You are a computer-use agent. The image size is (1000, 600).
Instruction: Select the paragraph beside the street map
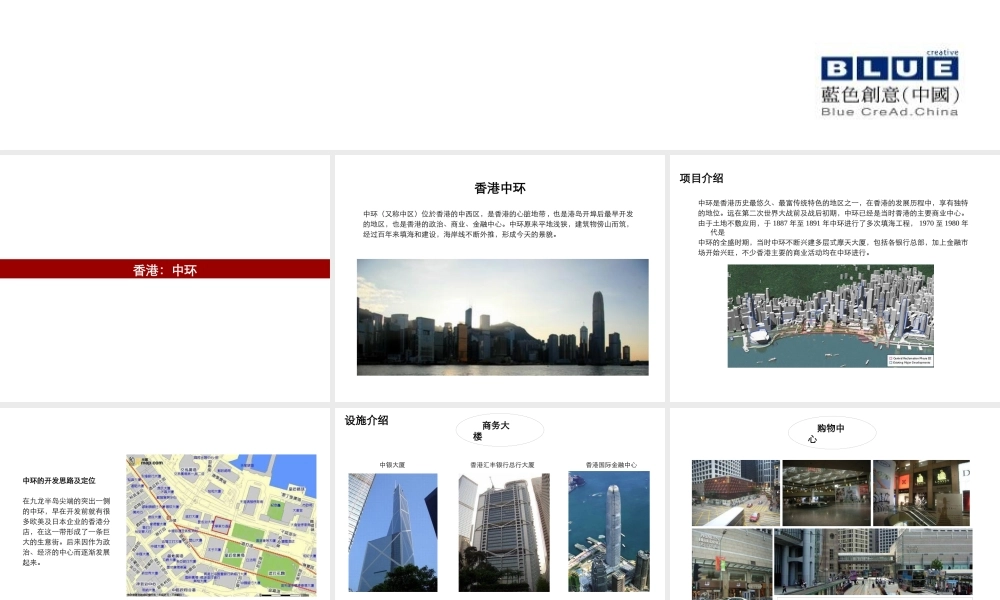click(x=66, y=532)
